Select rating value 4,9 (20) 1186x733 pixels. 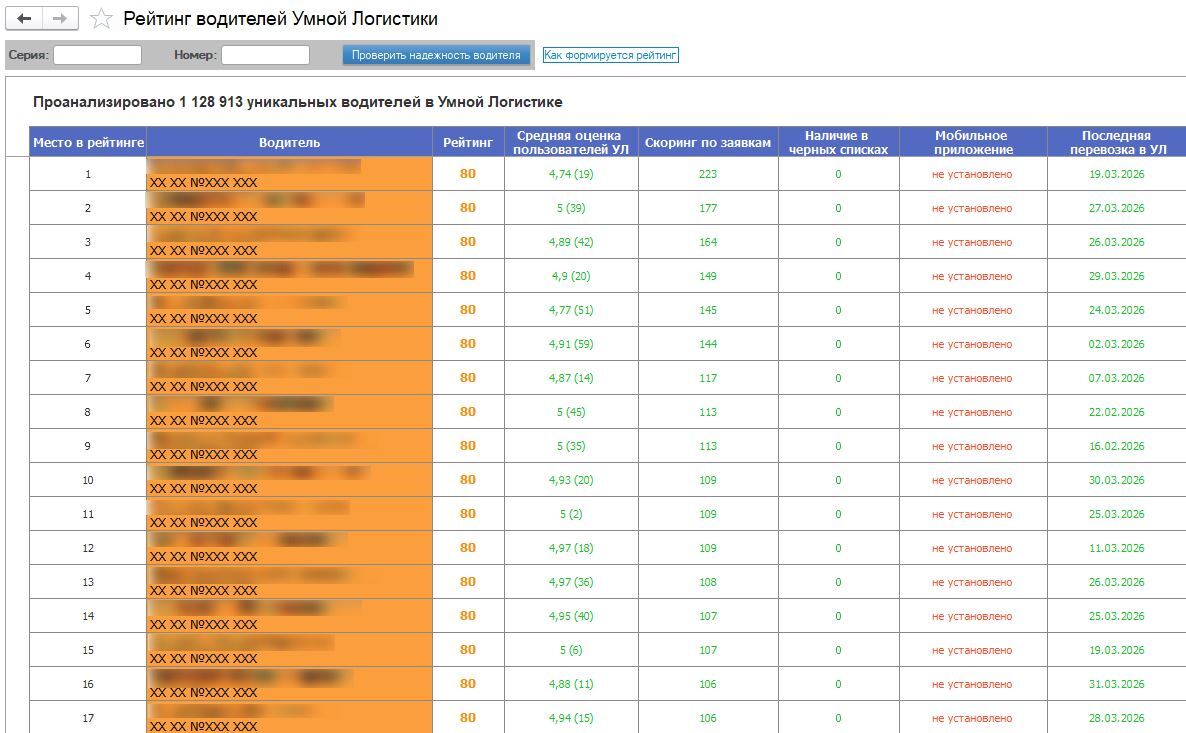coord(571,276)
